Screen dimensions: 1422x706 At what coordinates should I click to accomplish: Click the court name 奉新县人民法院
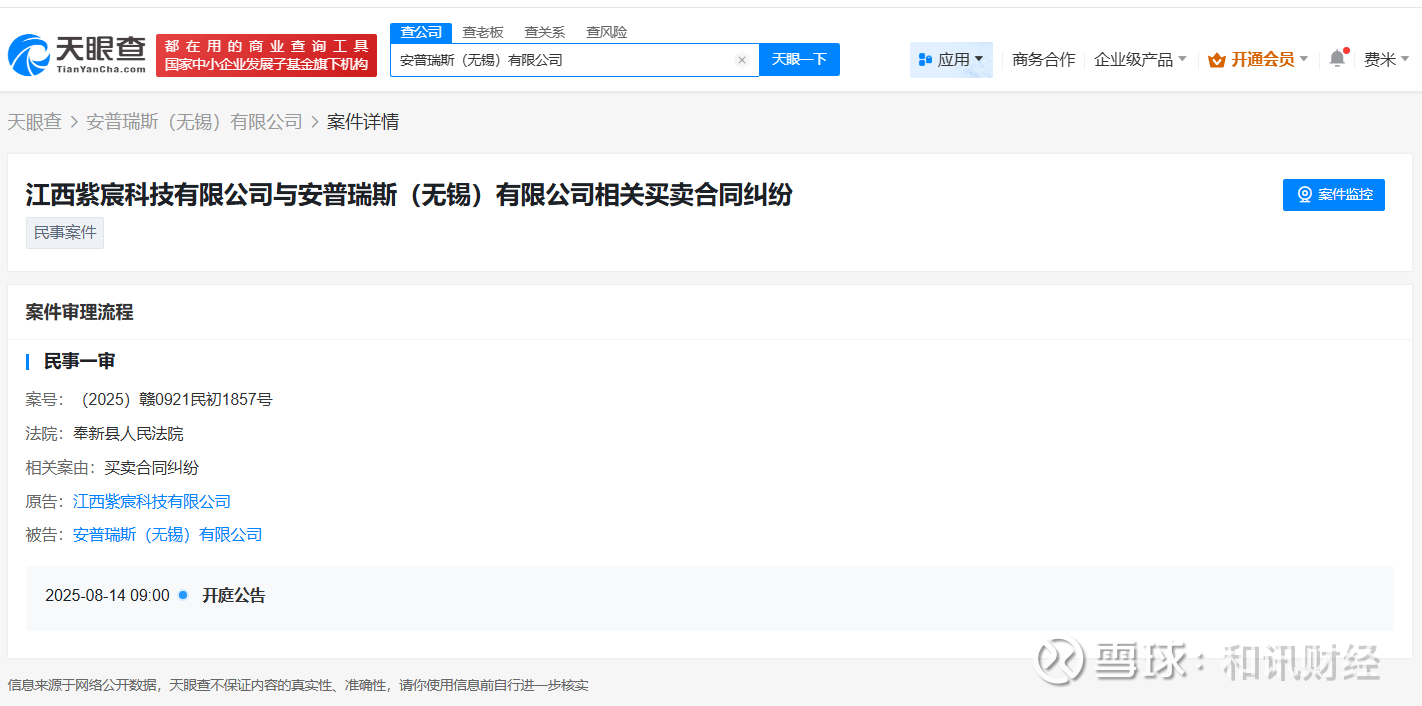[128, 434]
